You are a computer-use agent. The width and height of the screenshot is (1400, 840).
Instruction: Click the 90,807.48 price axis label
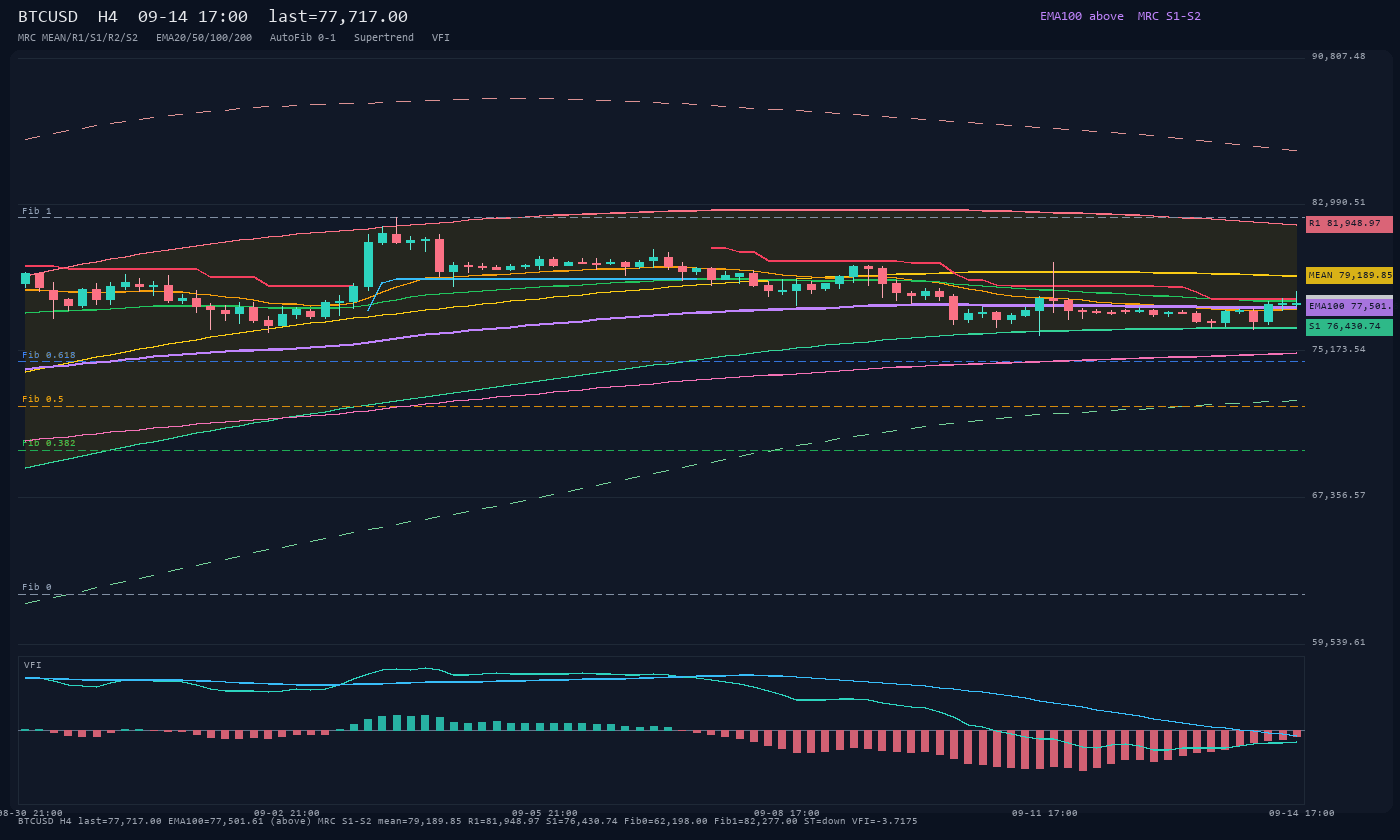point(1338,56)
